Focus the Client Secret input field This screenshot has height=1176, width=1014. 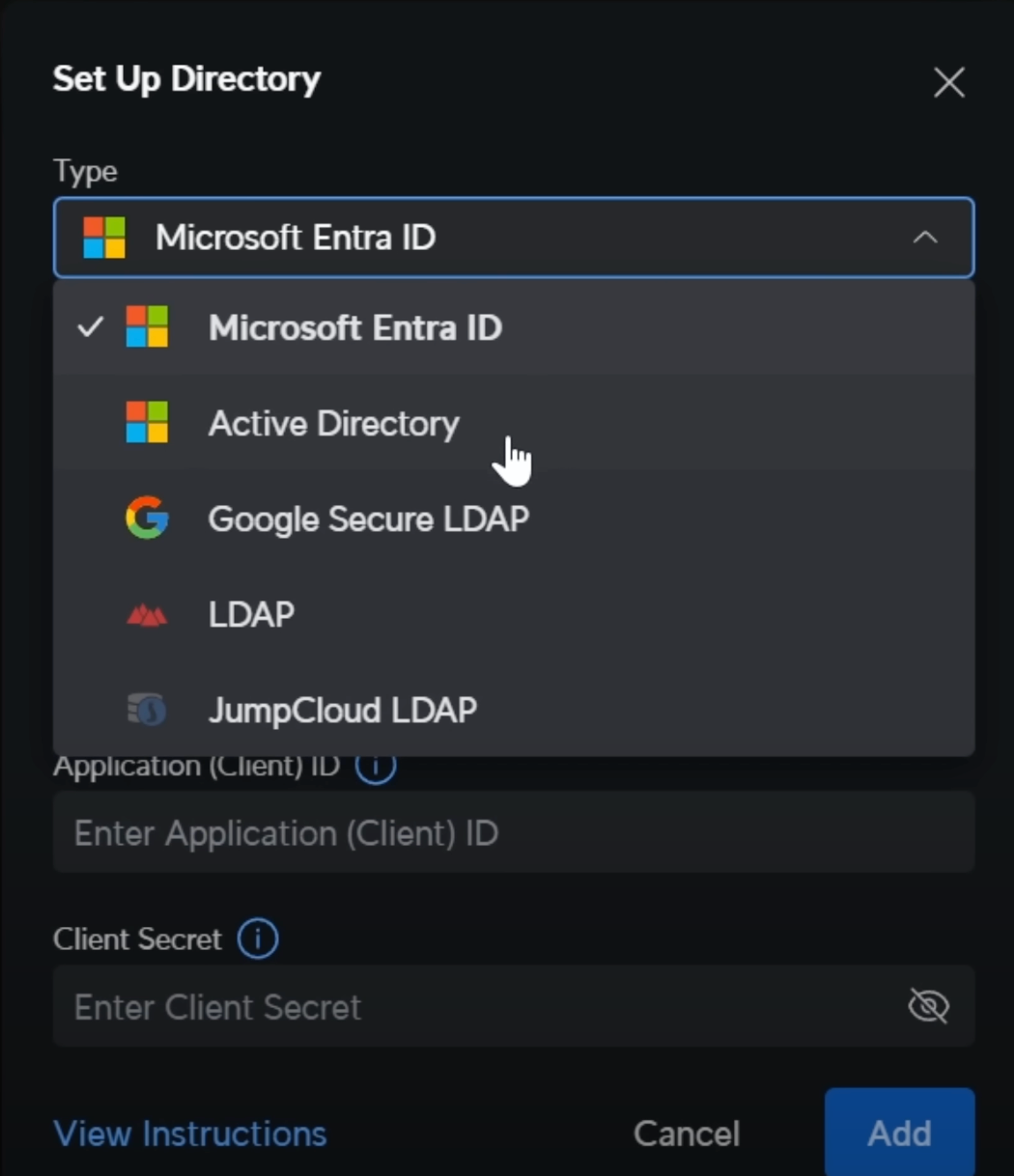(x=514, y=1006)
